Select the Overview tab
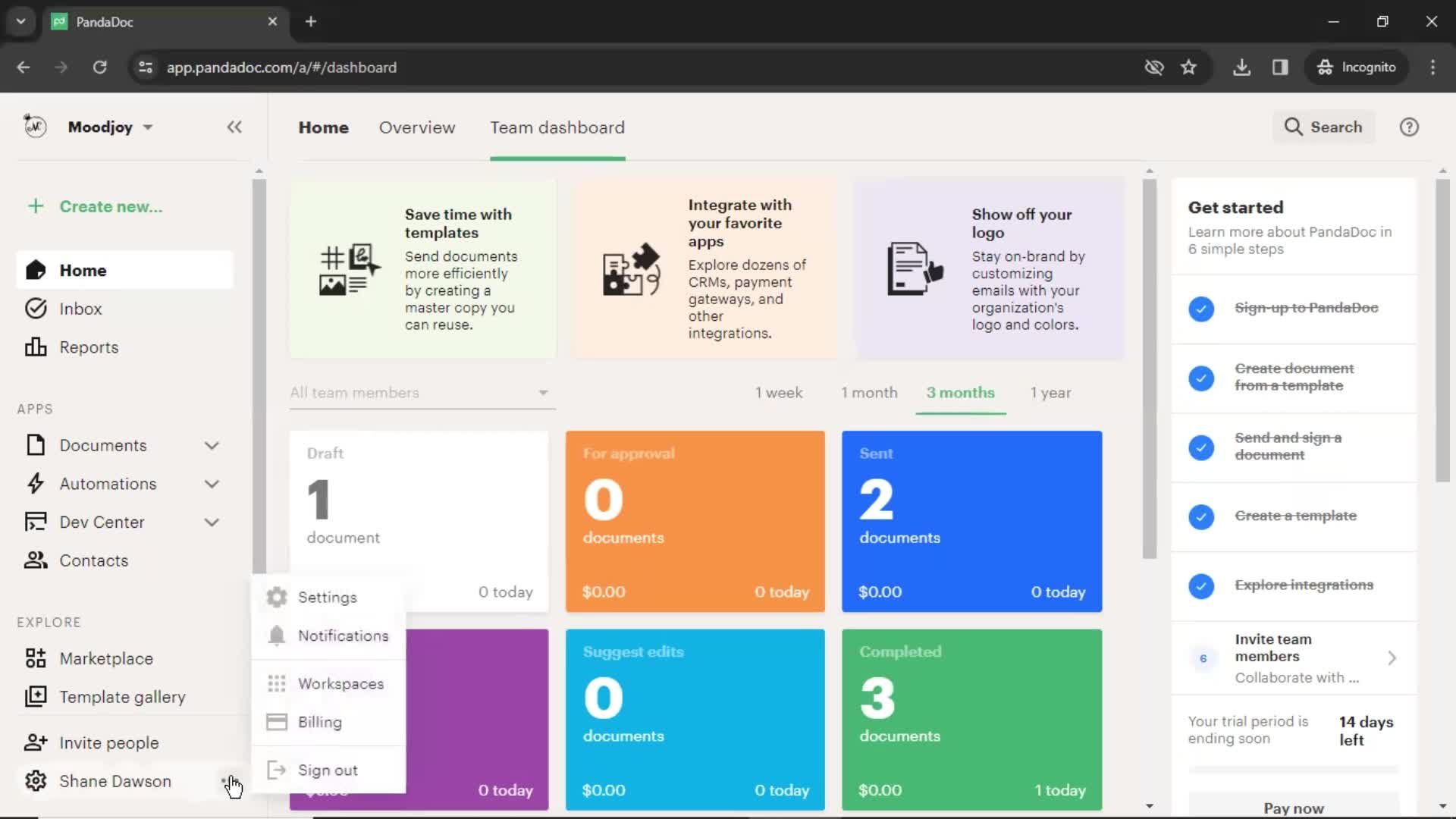 coord(417,127)
